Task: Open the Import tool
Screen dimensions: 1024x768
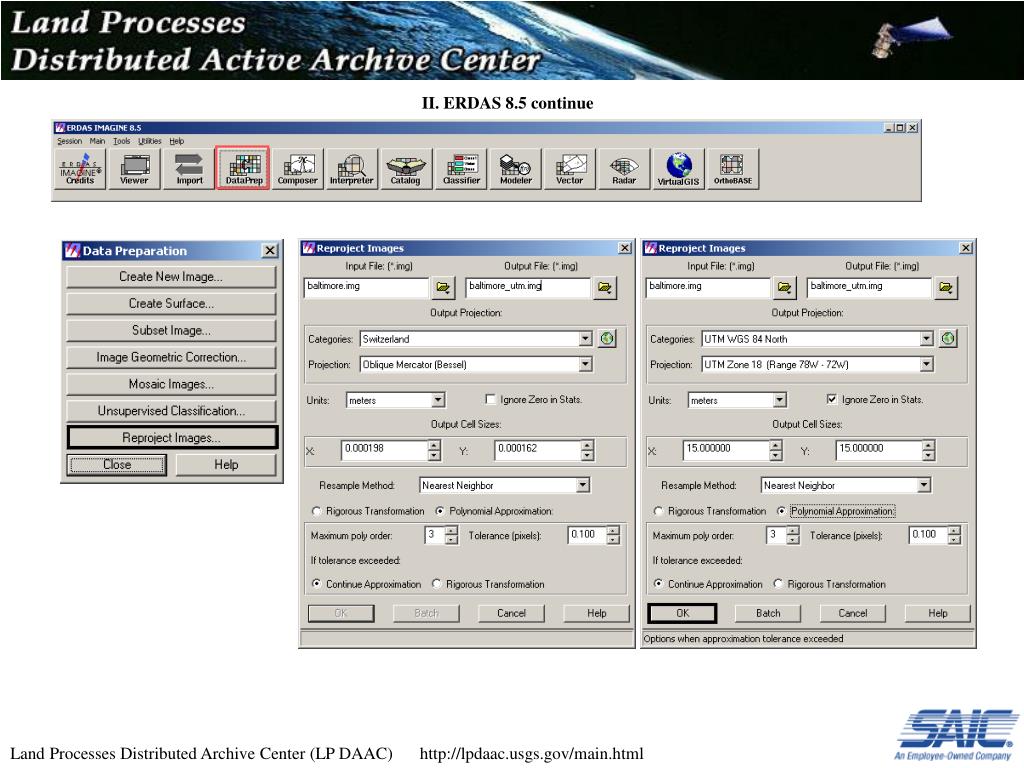Action: tap(189, 168)
